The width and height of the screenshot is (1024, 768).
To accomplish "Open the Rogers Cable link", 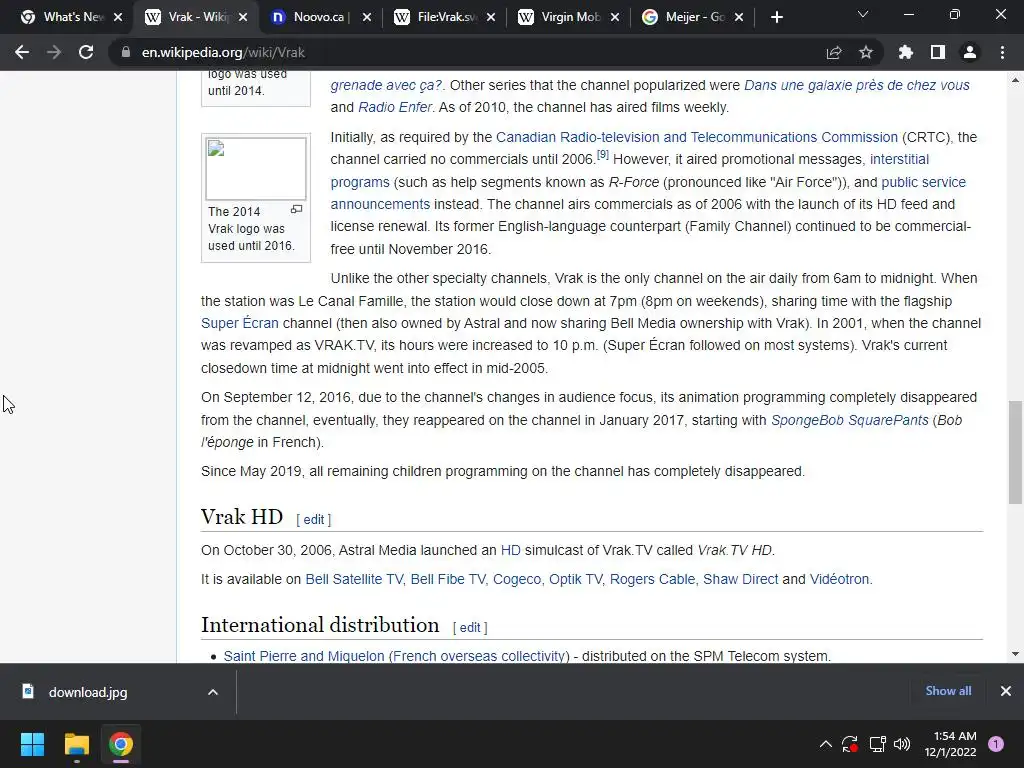I will [x=652, y=579].
